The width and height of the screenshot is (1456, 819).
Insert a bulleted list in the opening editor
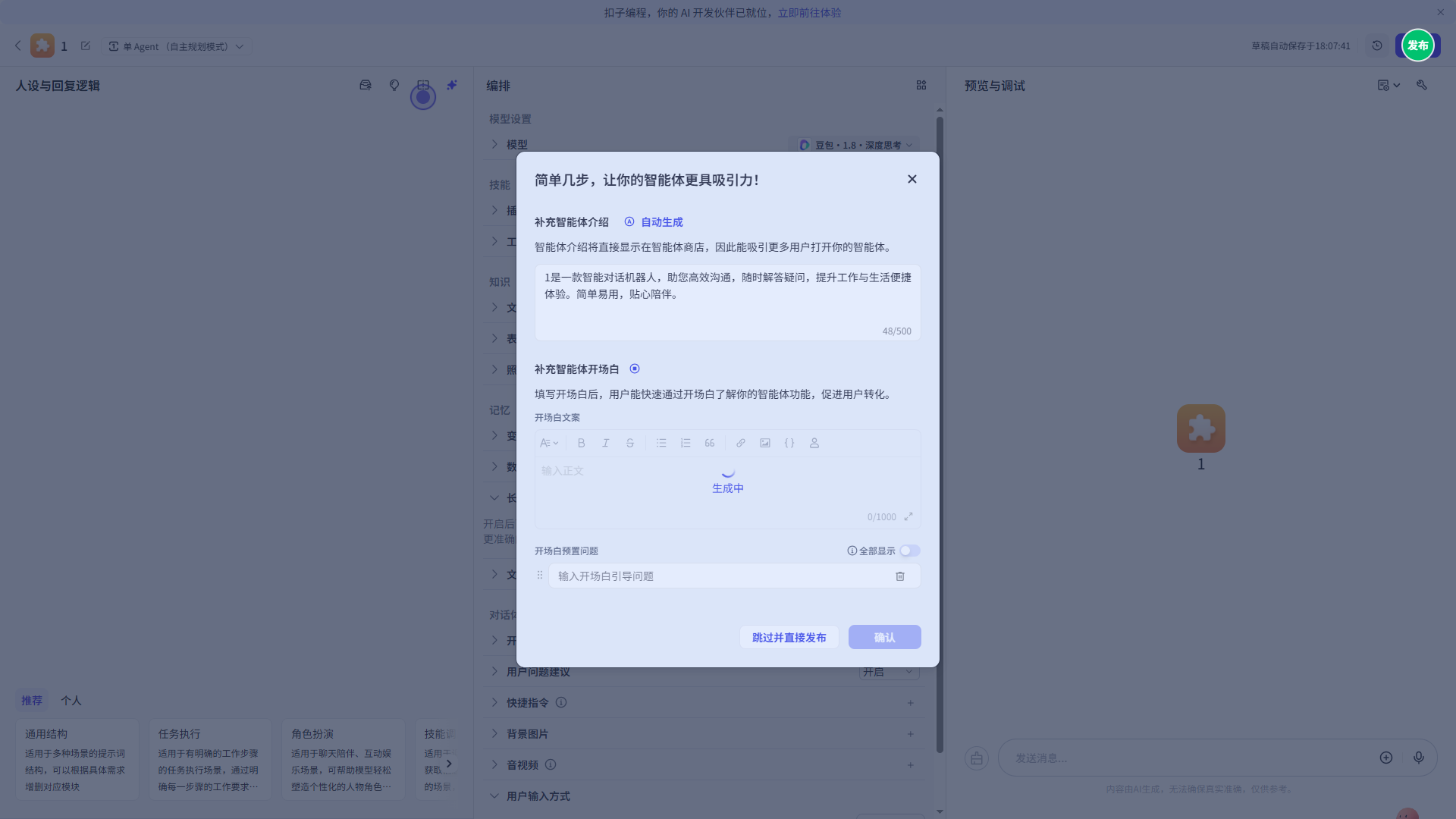[x=661, y=443]
